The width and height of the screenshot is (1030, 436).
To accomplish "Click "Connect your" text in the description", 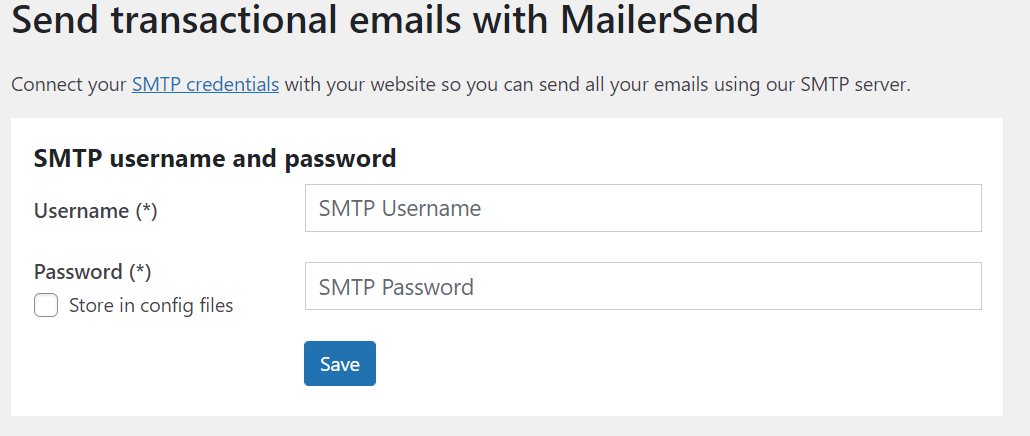I will click(x=69, y=84).
